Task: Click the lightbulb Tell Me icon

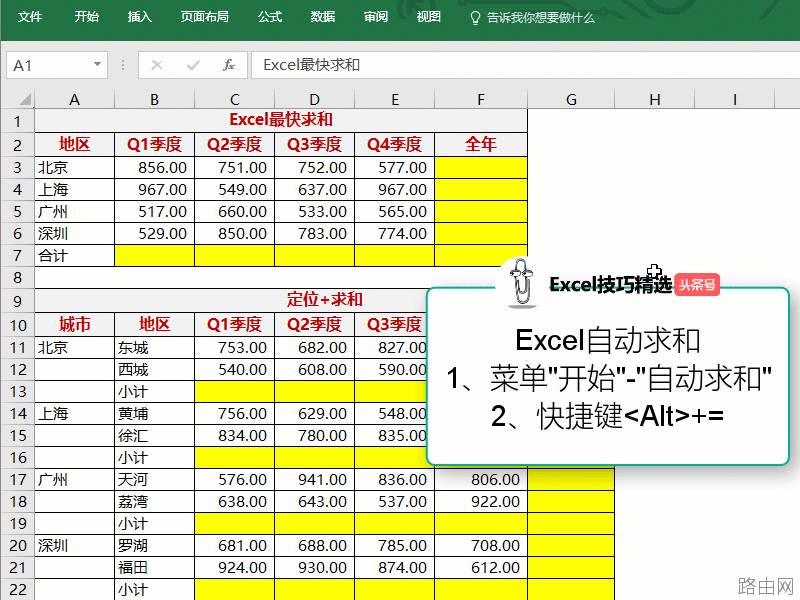Action: tap(475, 18)
